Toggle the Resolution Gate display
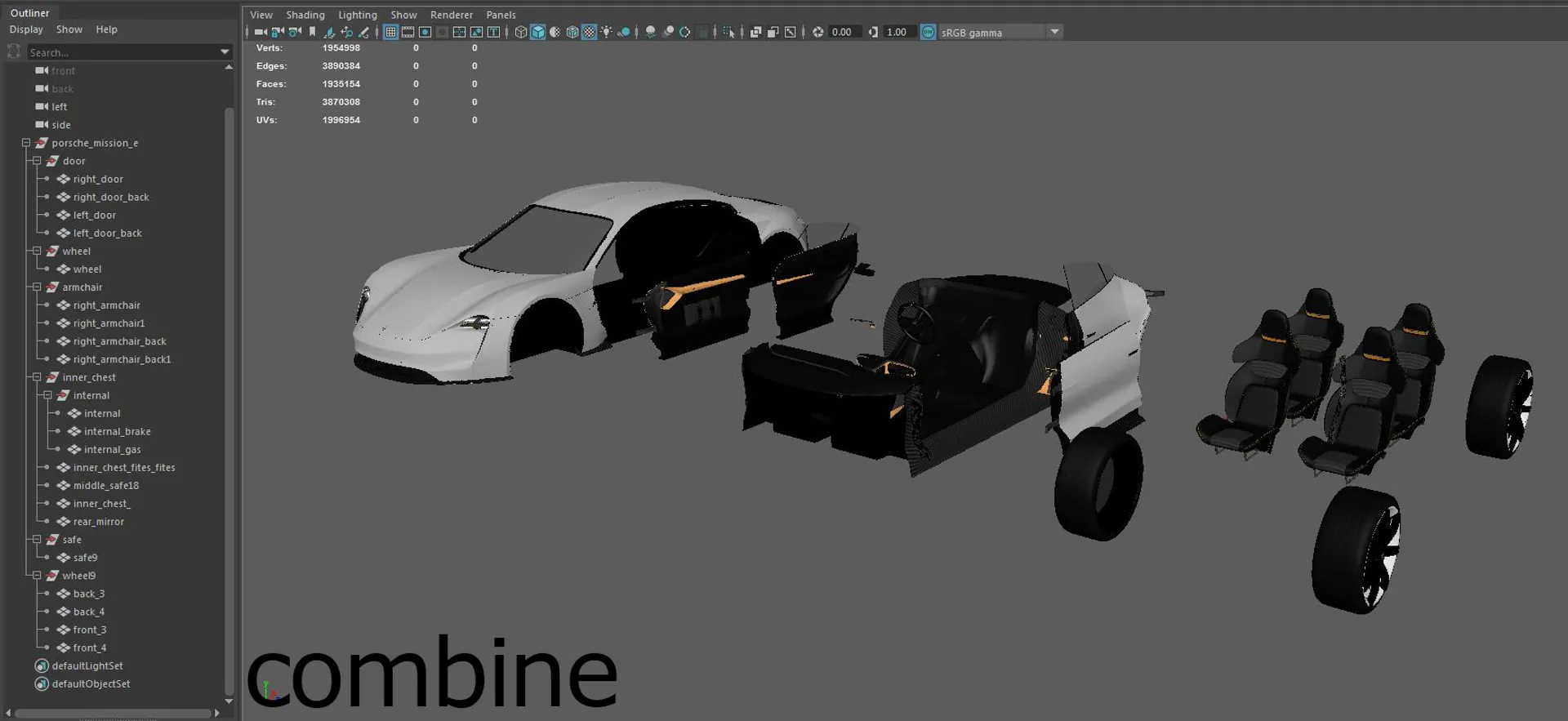The height and width of the screenshot is (721, 1568). pyautogui.click(x=425, y=32)
